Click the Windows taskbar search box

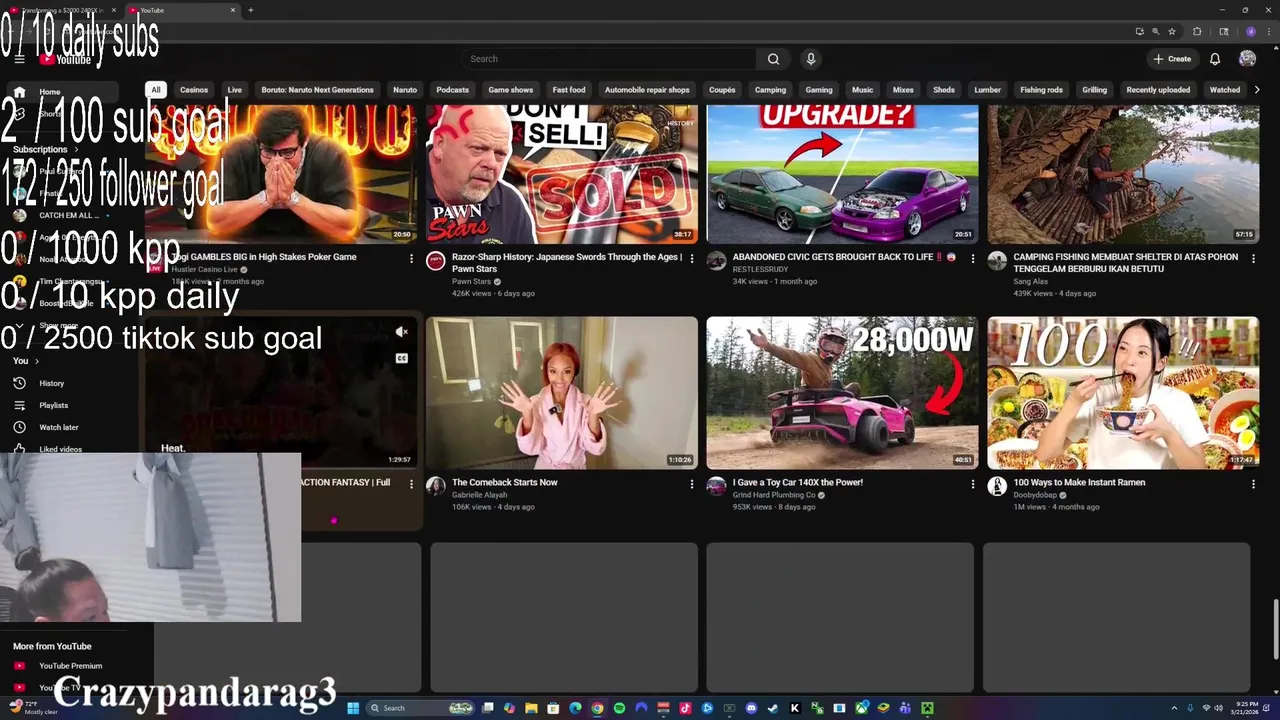[420, 708]
